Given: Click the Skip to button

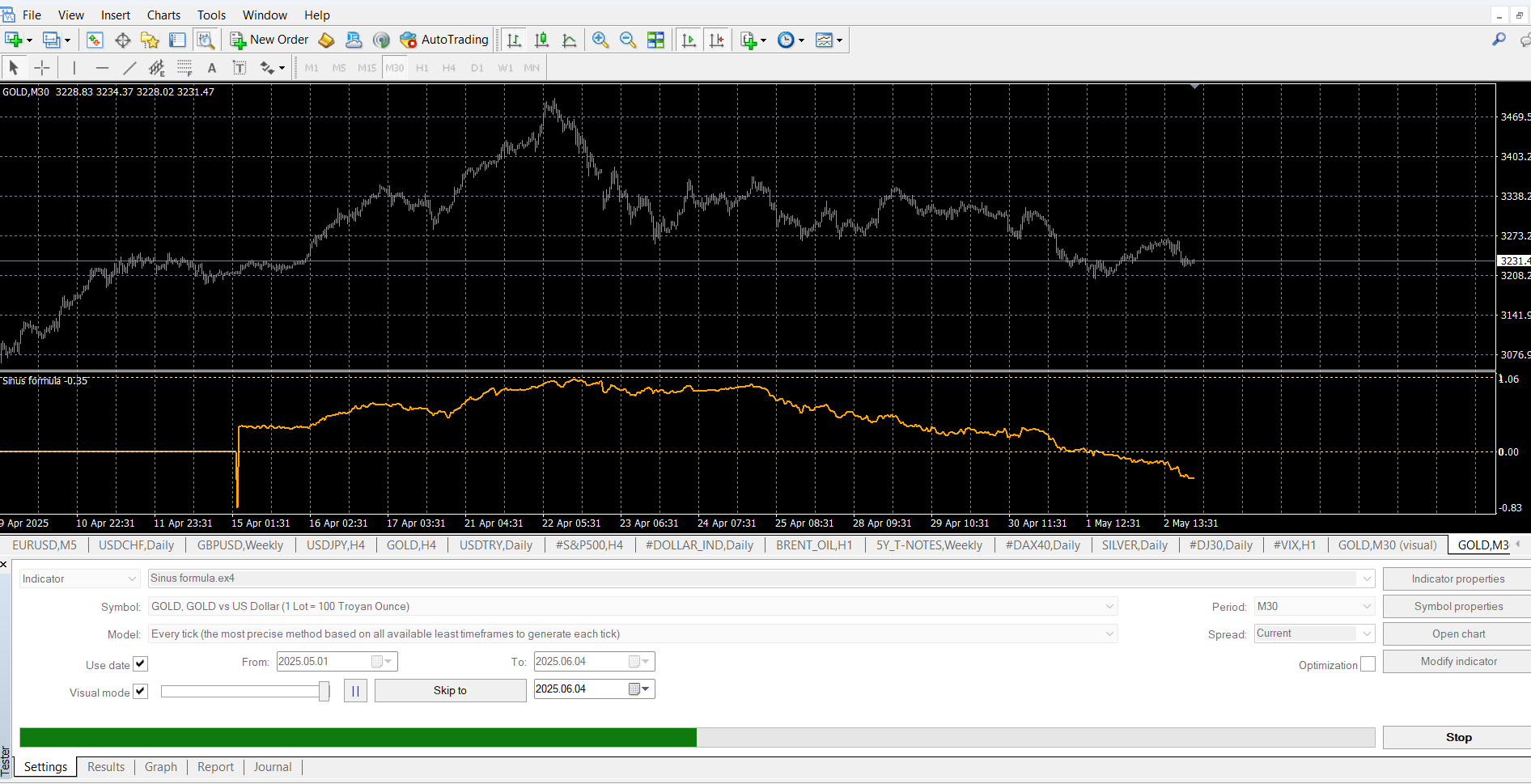Looking at the screenshot, I should [x=450, y=690].
